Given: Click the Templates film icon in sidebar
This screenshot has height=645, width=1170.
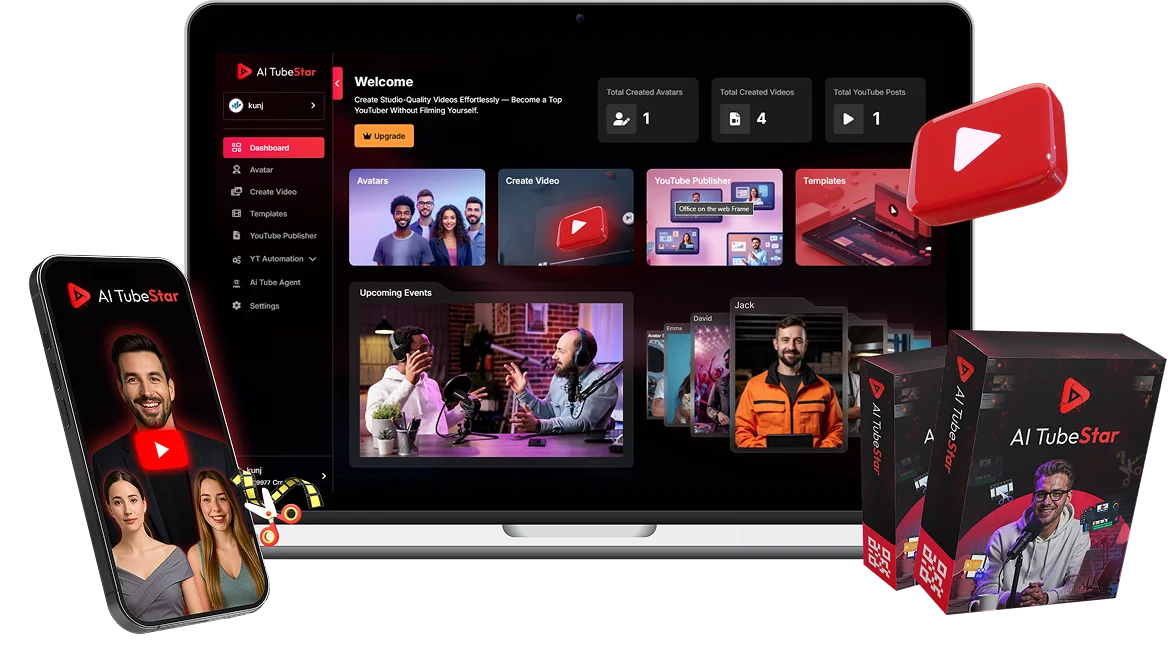Looking at the screenshot, I should coord(237,214).
